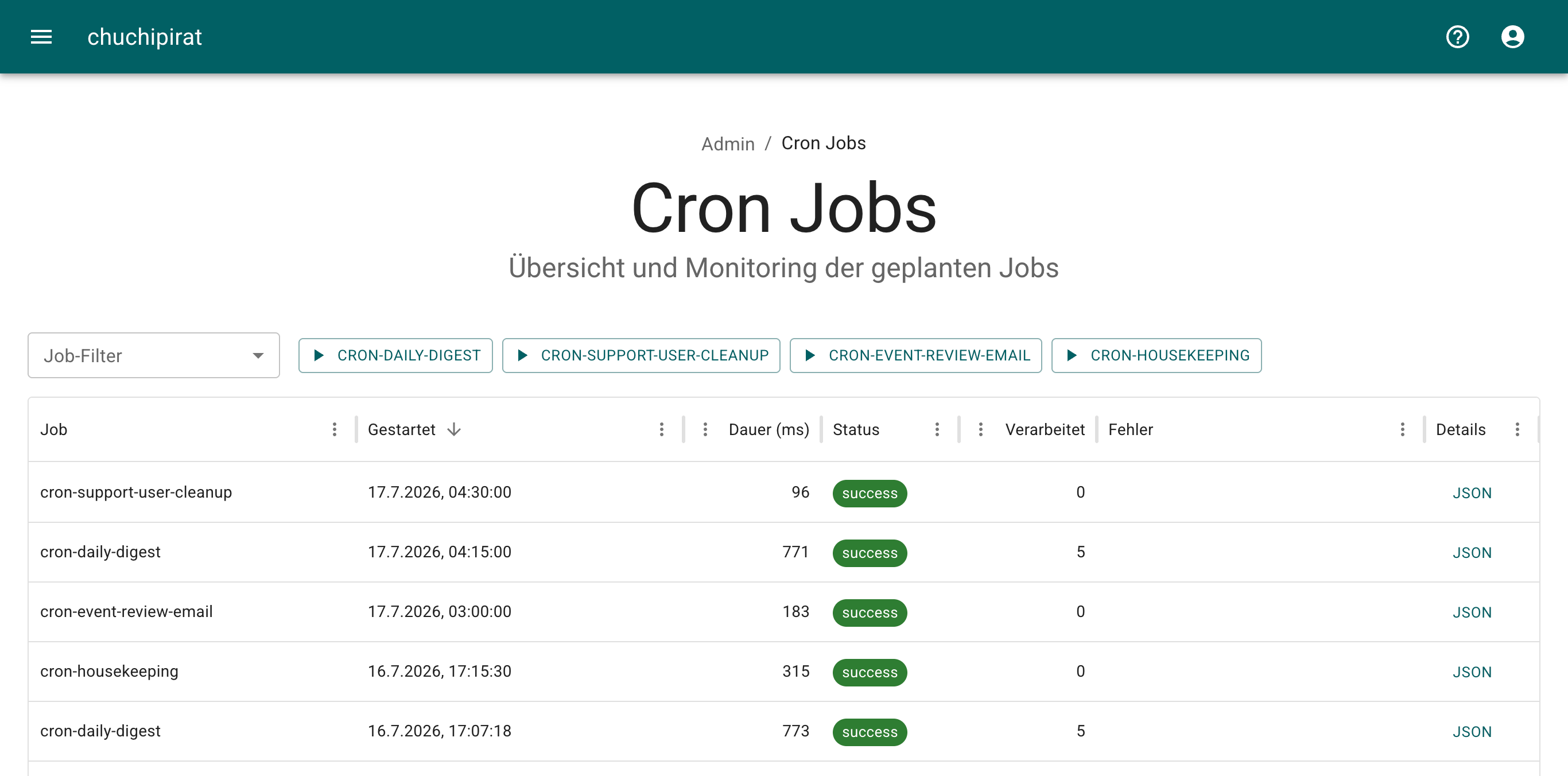Open the Verarbeitet column menu dots
This screenshot has width=1568, height=776.
point(981,430)
